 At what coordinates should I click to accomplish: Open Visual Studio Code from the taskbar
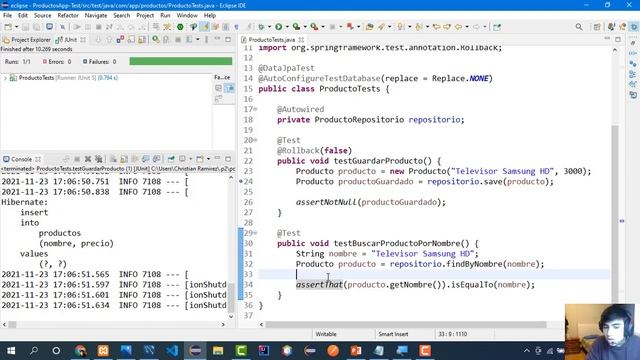click(172, 351)
